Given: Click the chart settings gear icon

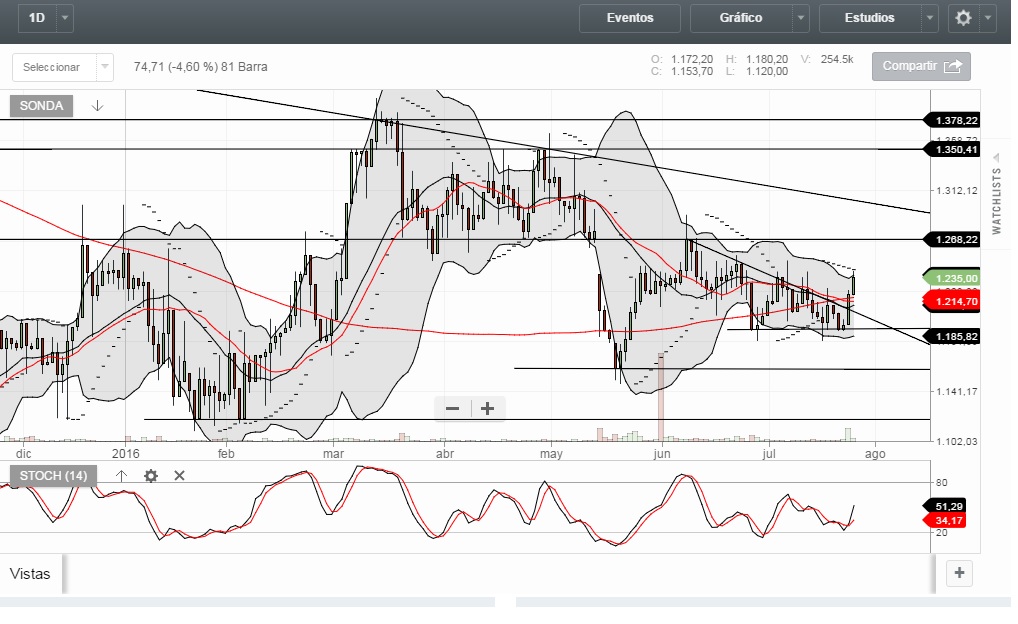Looking at the screenshot, I should (x=963, y=18).
